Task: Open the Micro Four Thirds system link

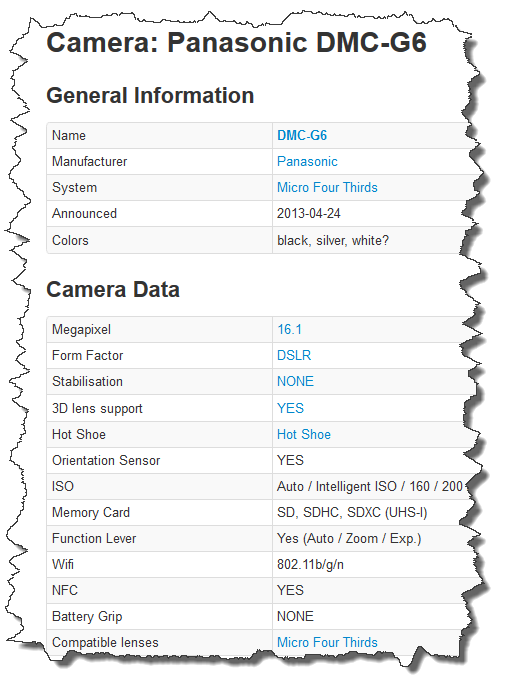Action: coord(327,187)
